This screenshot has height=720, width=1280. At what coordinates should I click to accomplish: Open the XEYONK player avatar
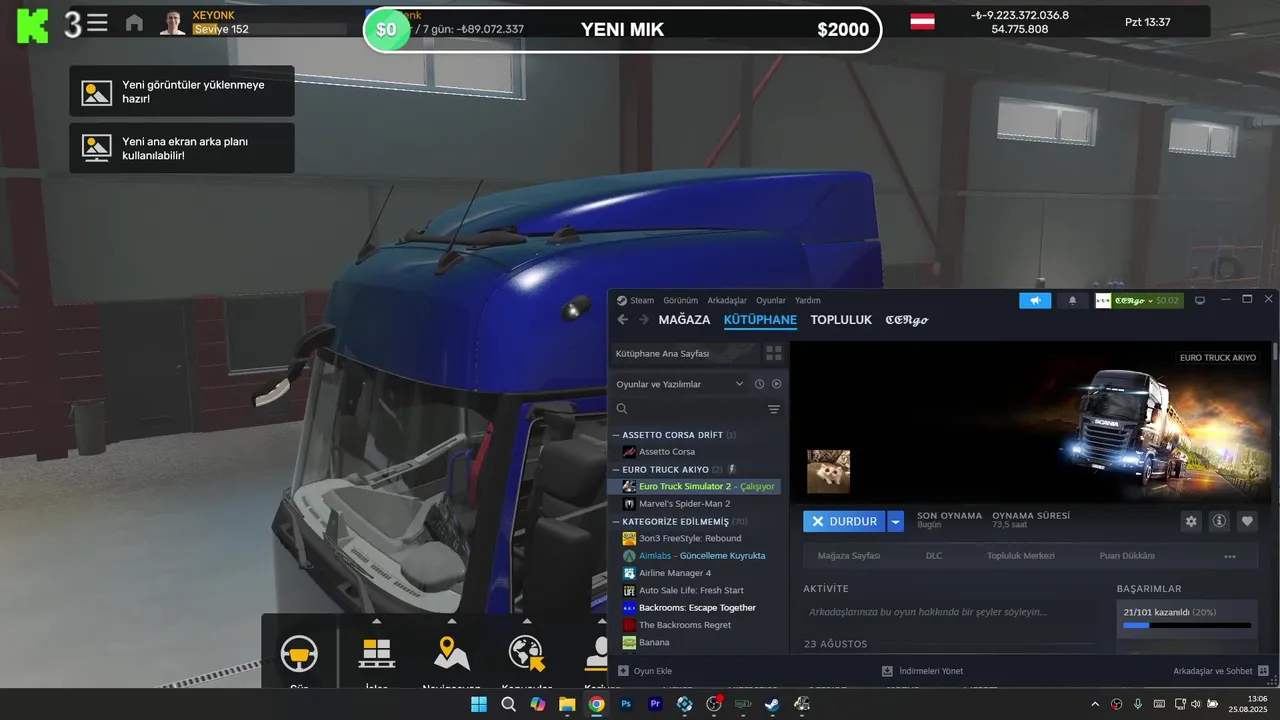[x=173, y=23]
